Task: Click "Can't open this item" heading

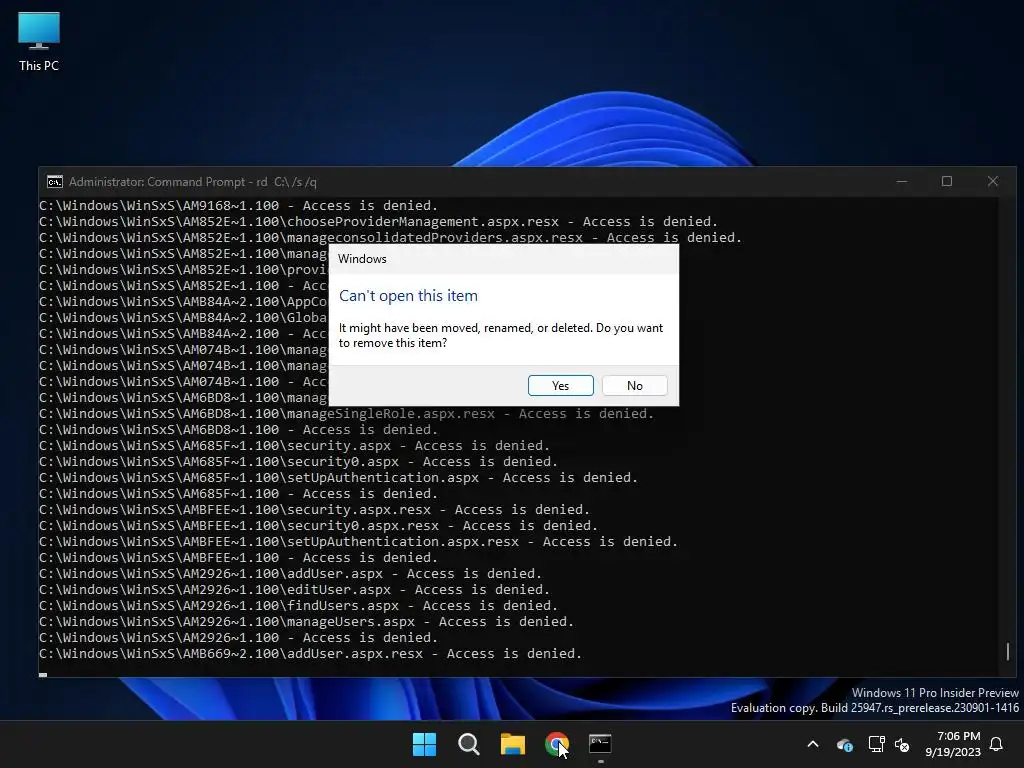Action: (x=408, y=296)
